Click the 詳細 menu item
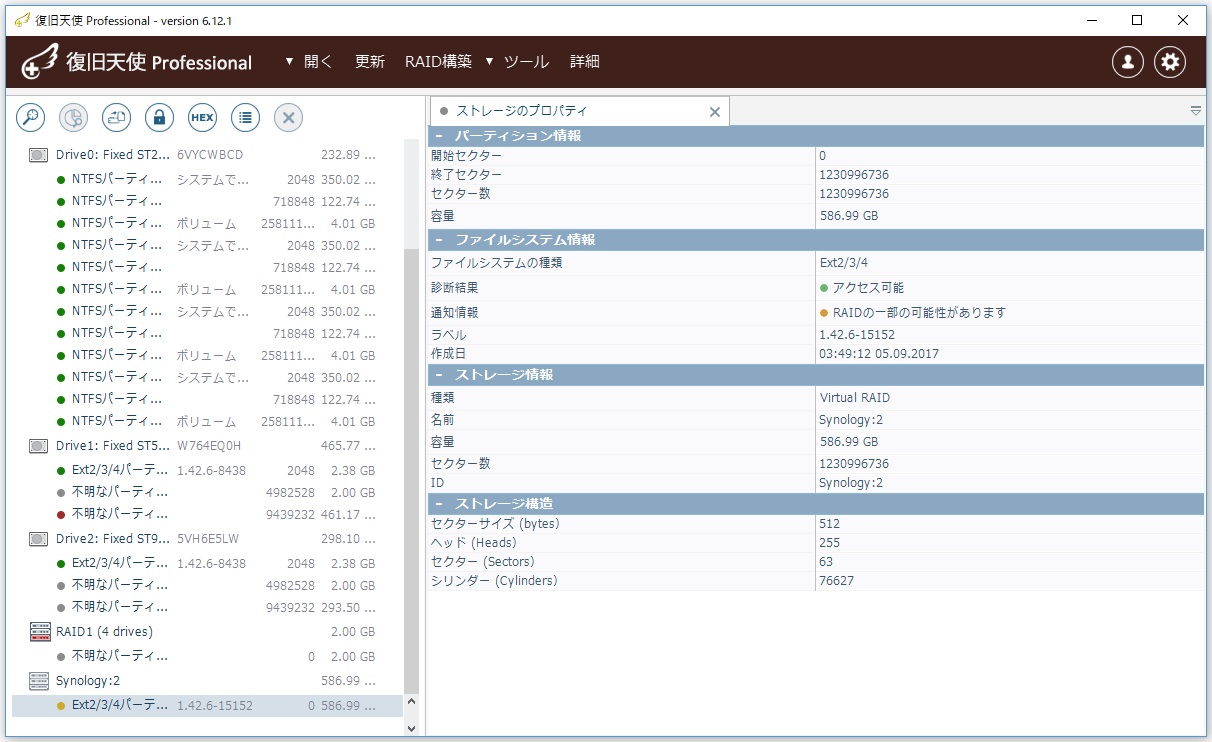 pos(585,61)
